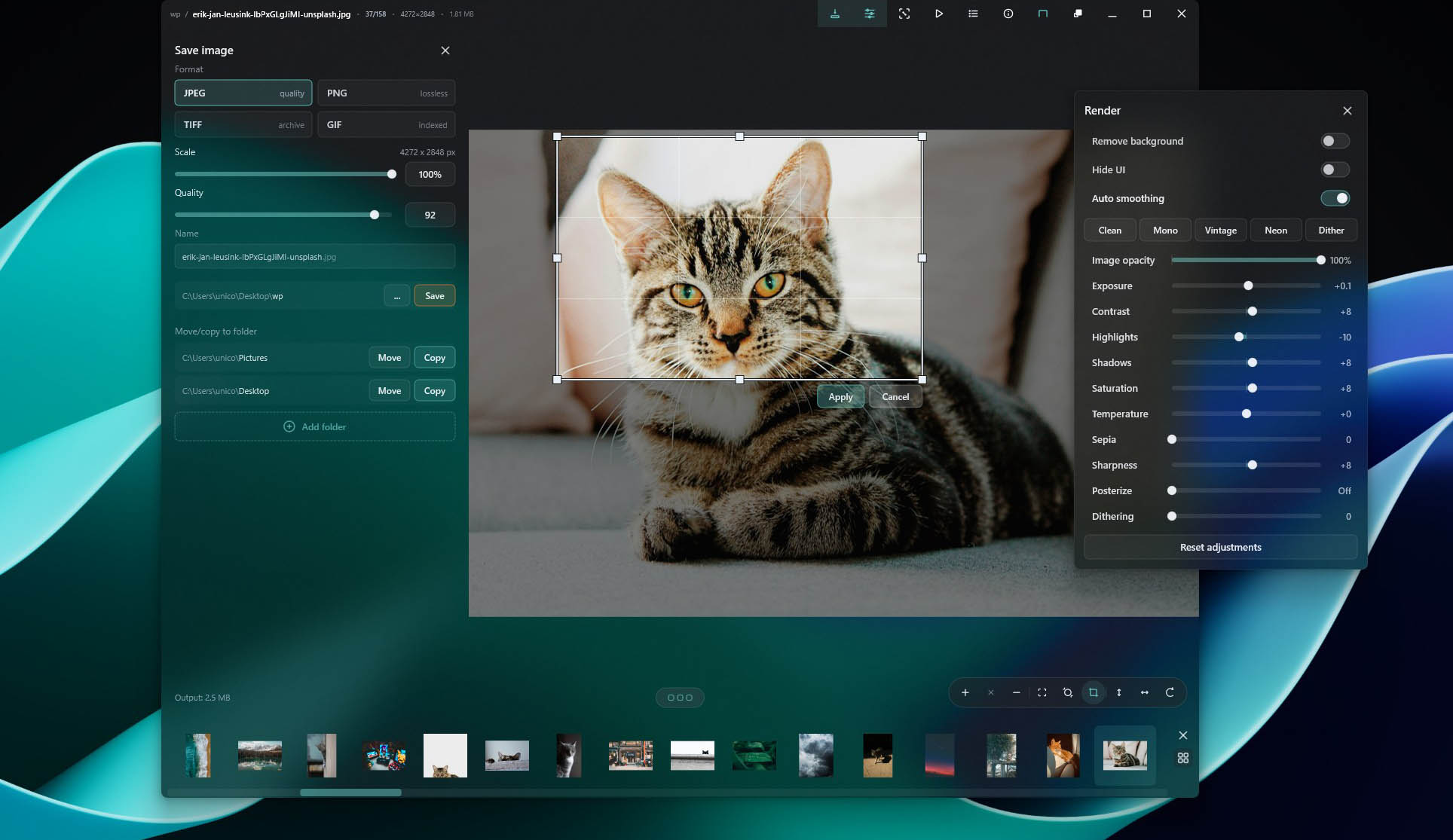Click the Quality slider handle
The image size is (1453, 840).
[375, 215]
